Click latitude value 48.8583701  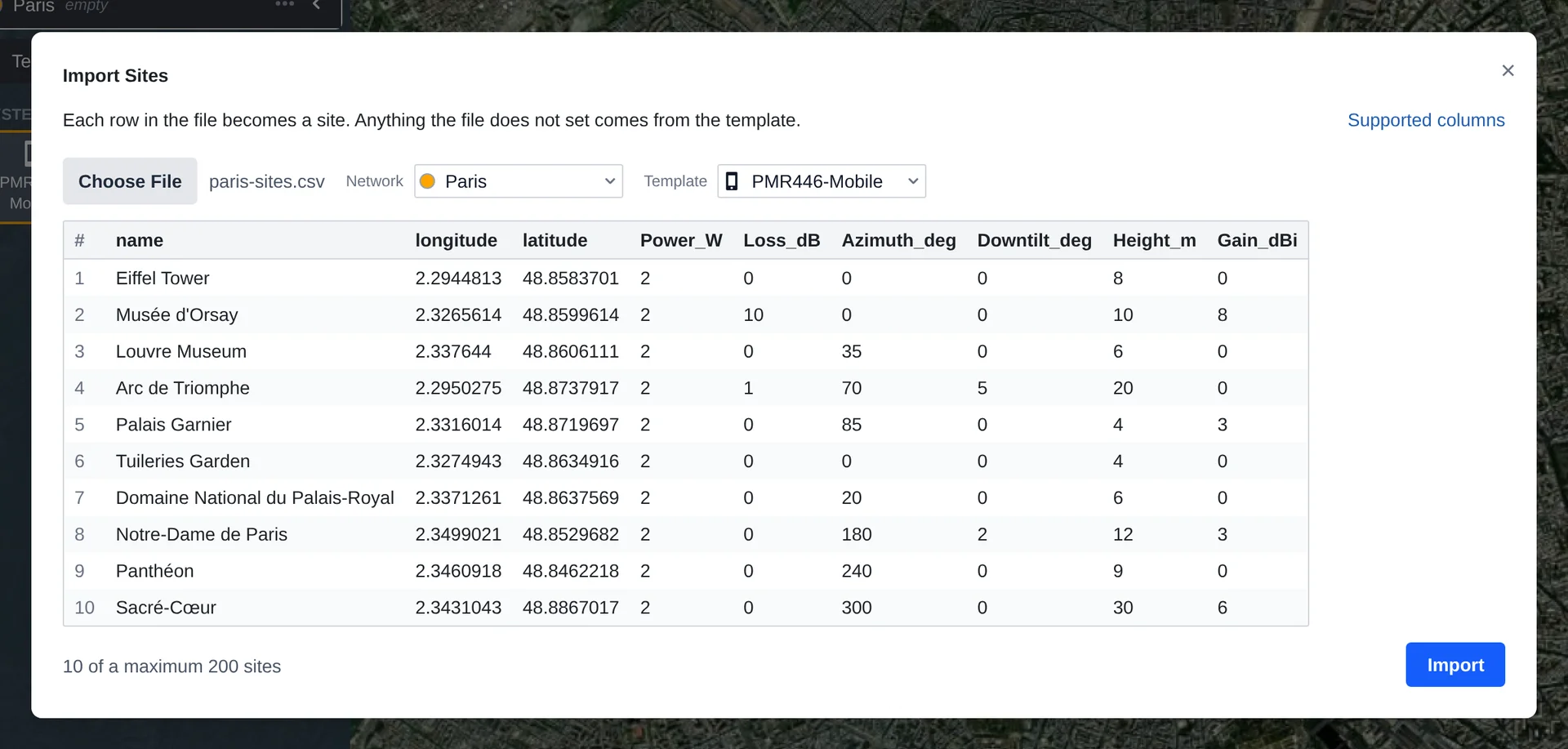click(571, 278)
